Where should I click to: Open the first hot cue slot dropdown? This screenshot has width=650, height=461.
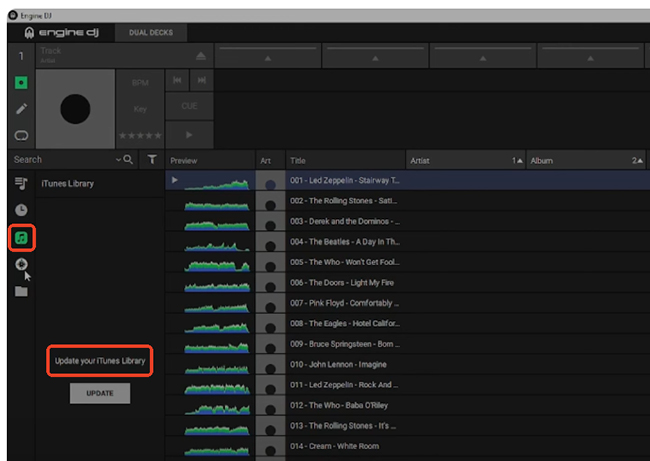pos(268,56)
